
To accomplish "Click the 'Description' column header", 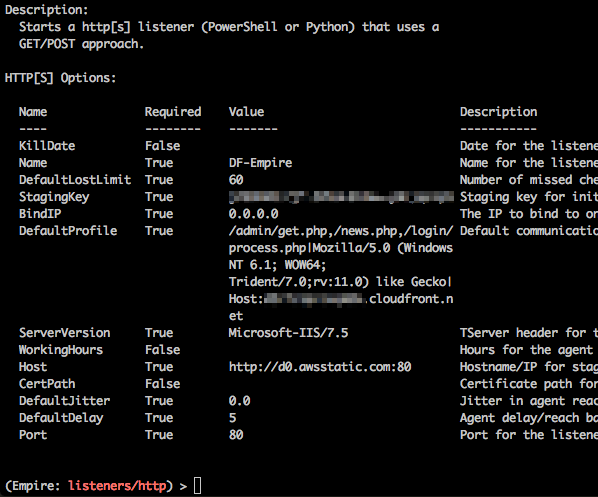I will 498,112.
